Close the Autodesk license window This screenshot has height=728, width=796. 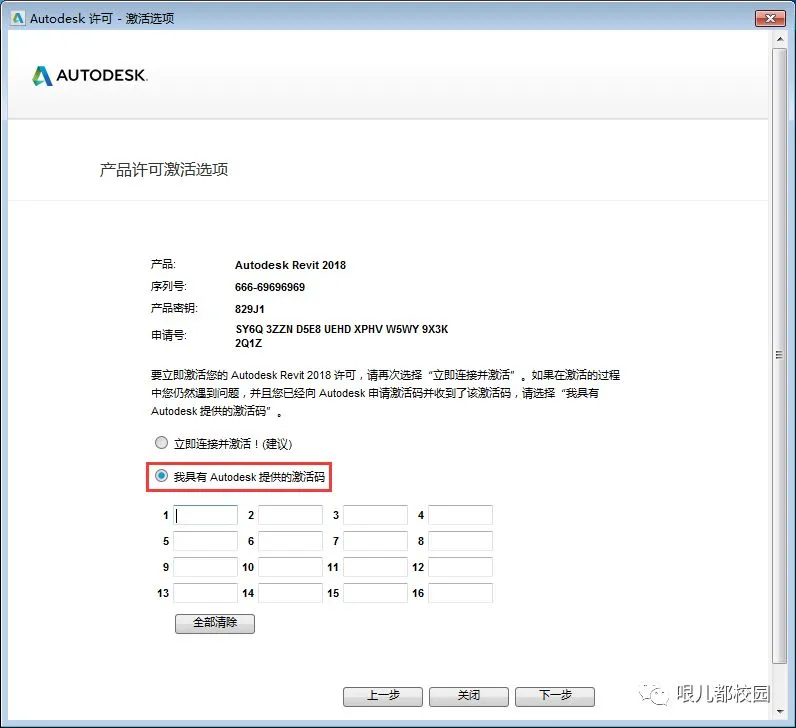(770, 18)
